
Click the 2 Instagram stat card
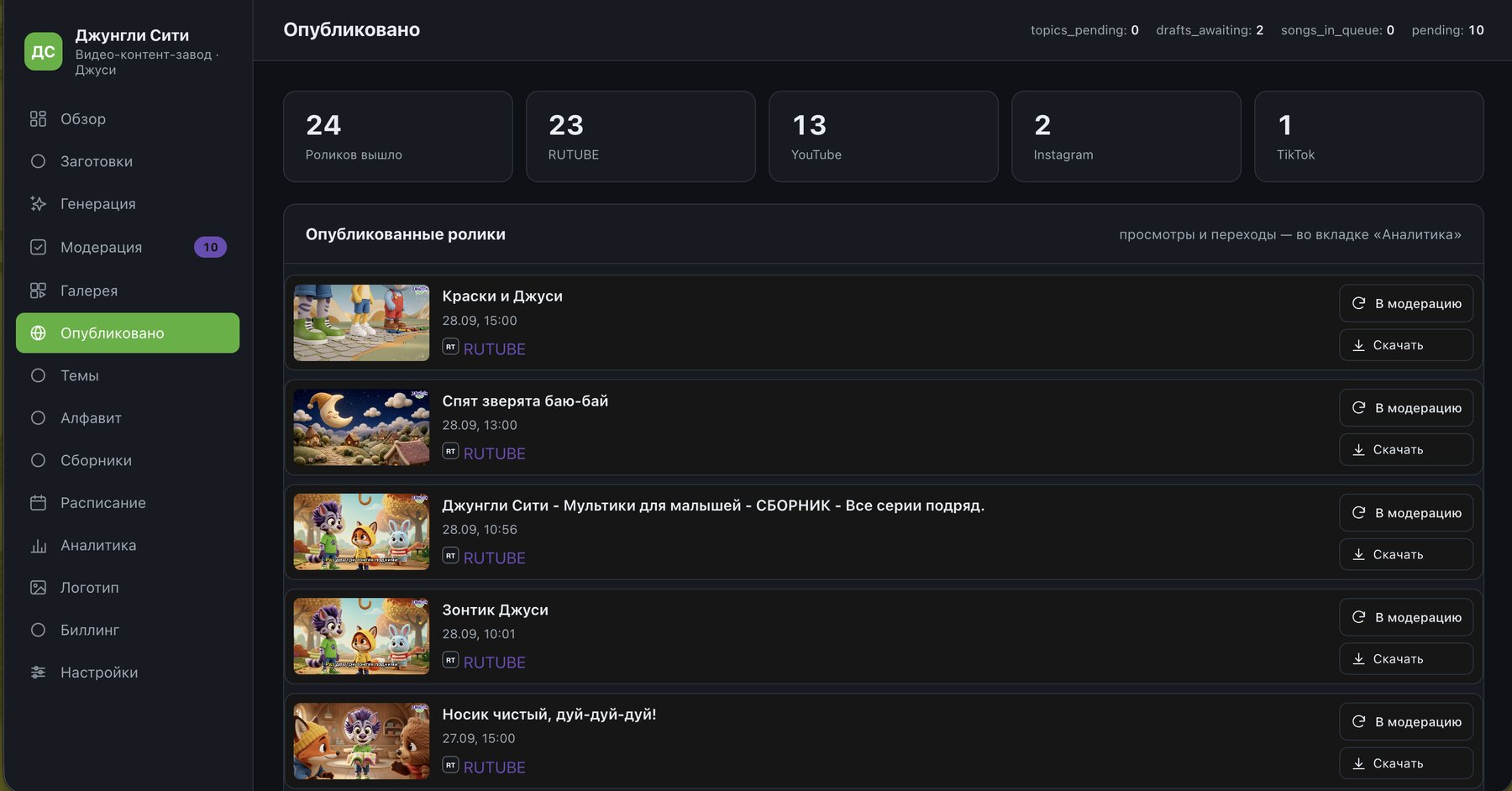pos(1126,137)
